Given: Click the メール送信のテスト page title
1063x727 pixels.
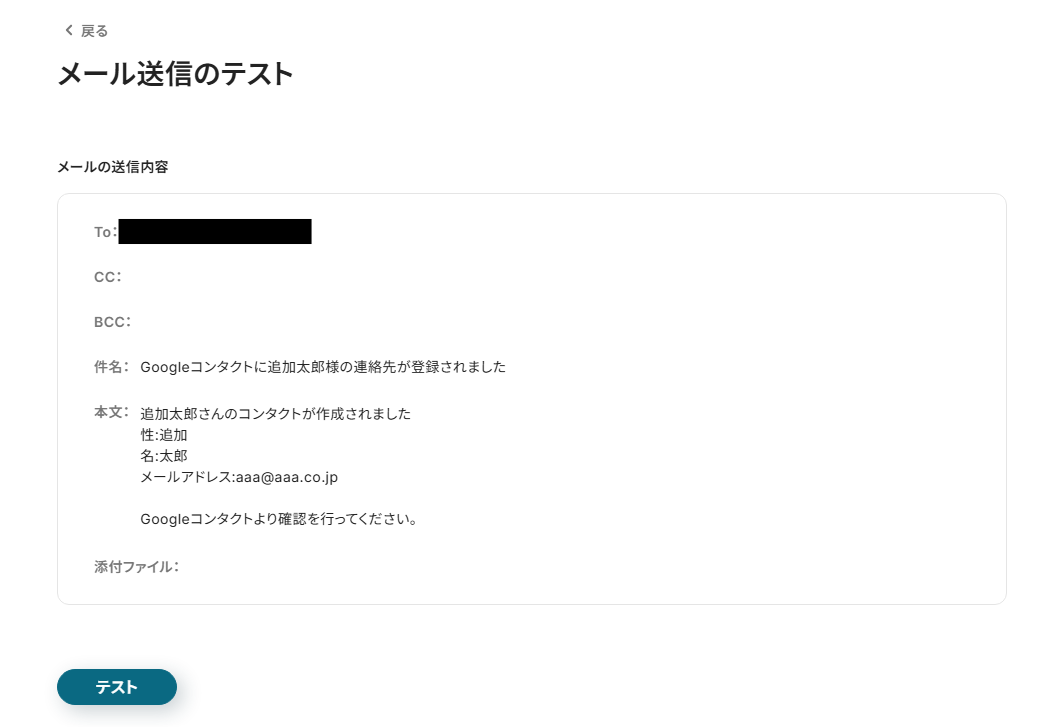Looking at the screenshot, I should click(176, 74).
